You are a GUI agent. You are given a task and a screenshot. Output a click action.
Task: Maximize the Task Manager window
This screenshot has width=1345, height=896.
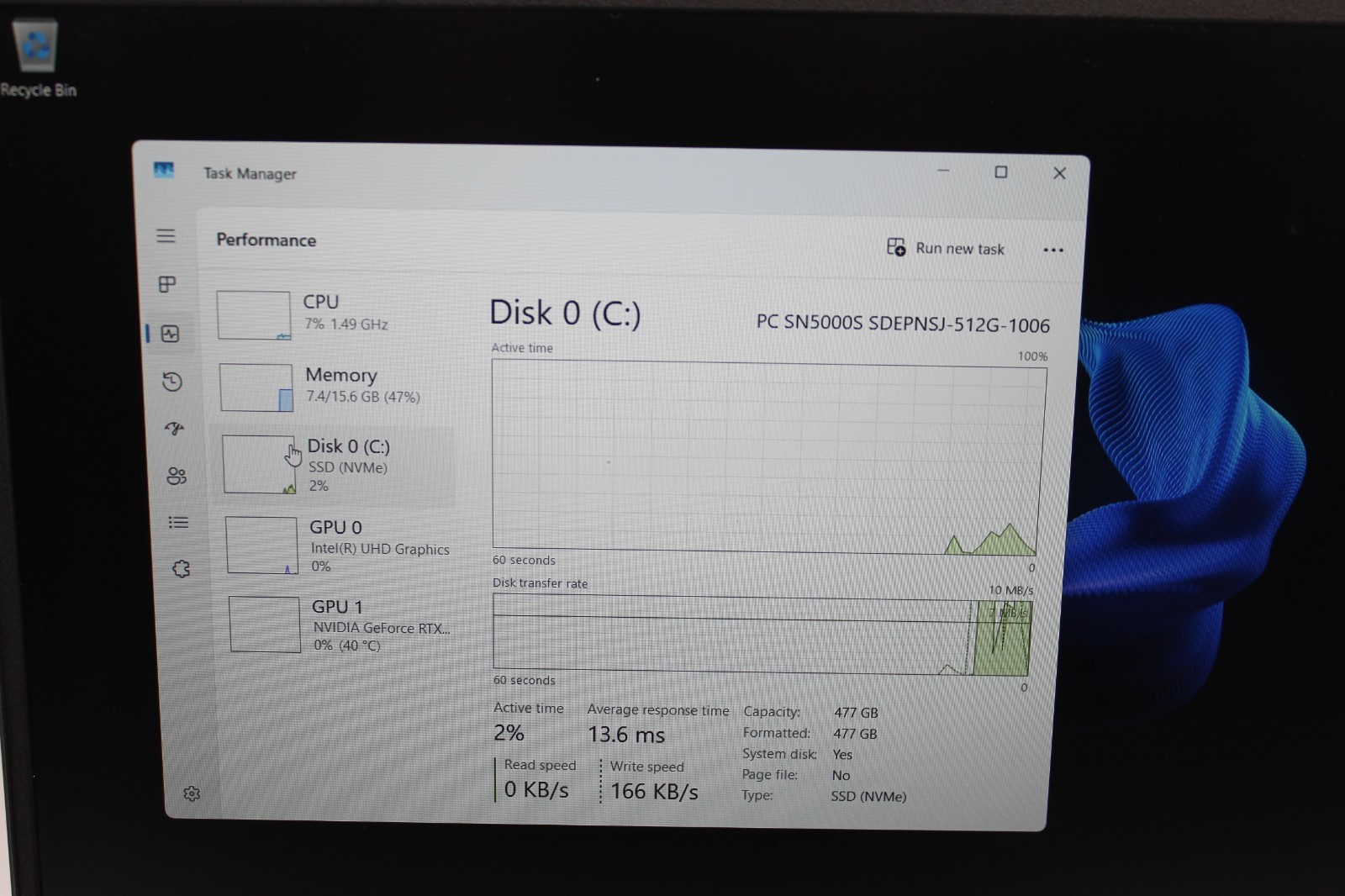[1001, 171]
